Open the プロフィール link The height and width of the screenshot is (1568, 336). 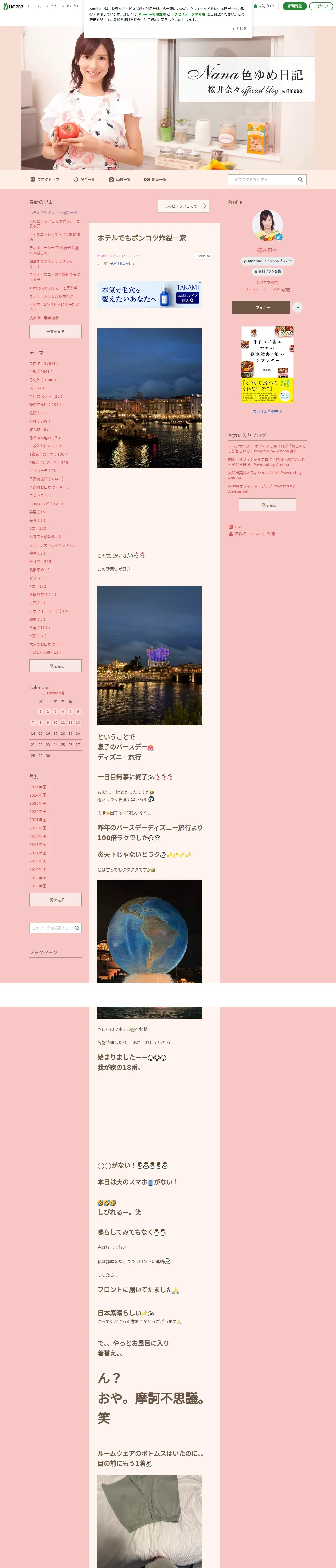(255, 290)
